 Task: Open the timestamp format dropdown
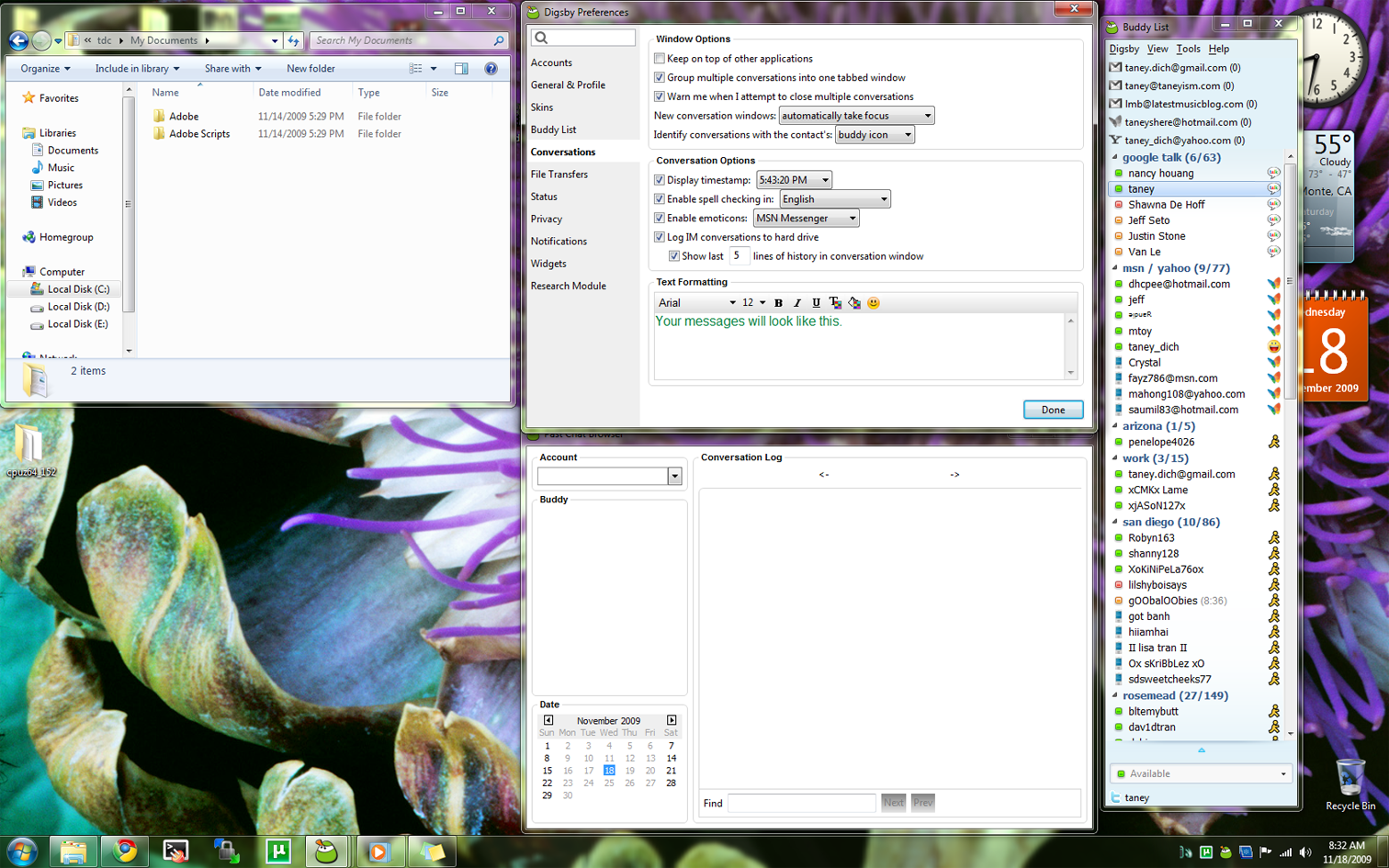794,180
